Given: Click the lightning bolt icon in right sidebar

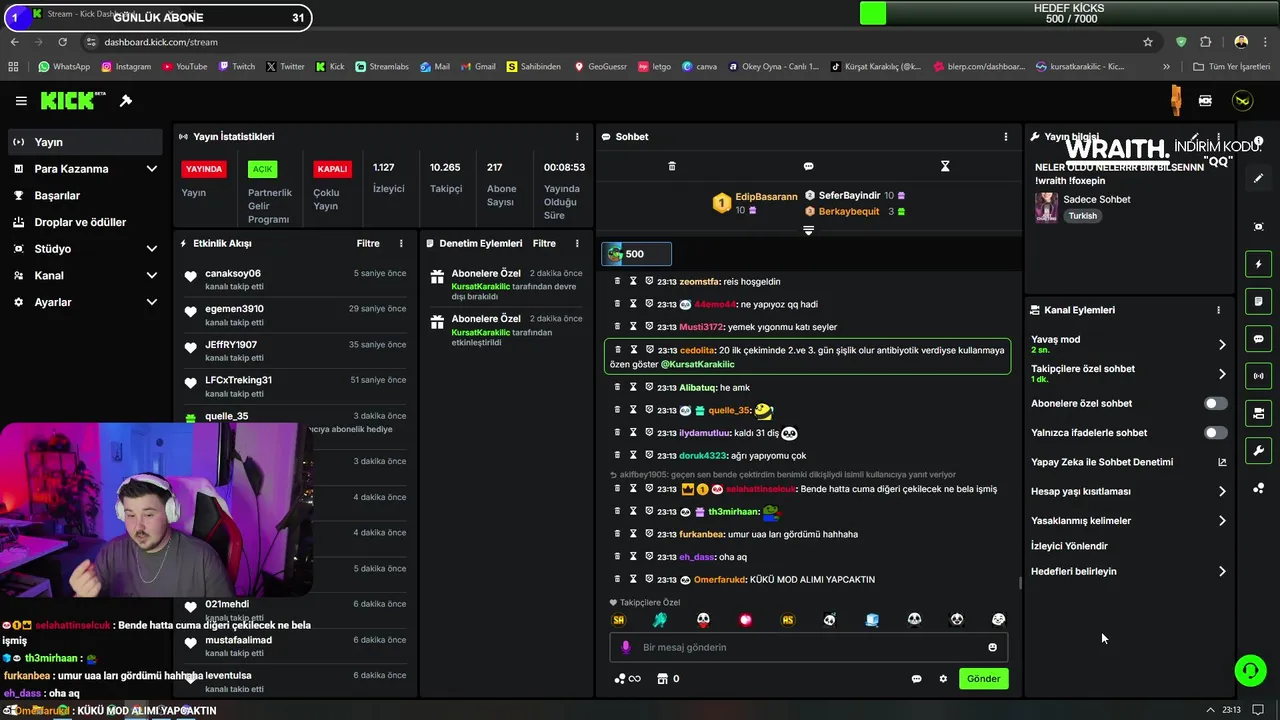Looking at the screenshot, I should pos(1259,264).
